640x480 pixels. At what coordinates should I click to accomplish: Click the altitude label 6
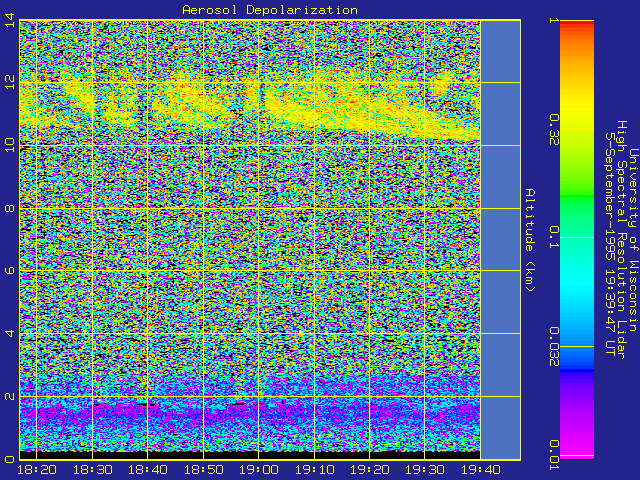[10, 271]
